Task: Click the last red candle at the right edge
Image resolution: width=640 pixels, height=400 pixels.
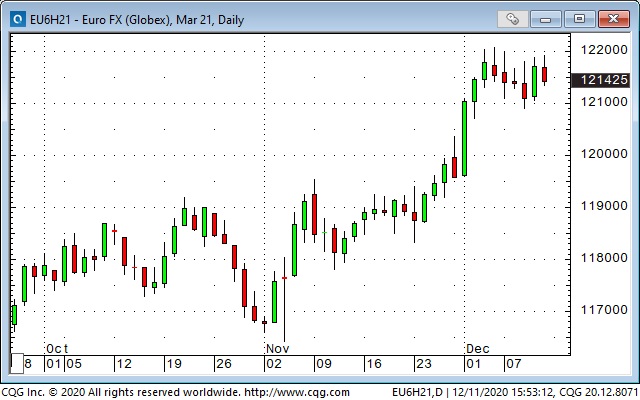Action: tap(544, 71)
